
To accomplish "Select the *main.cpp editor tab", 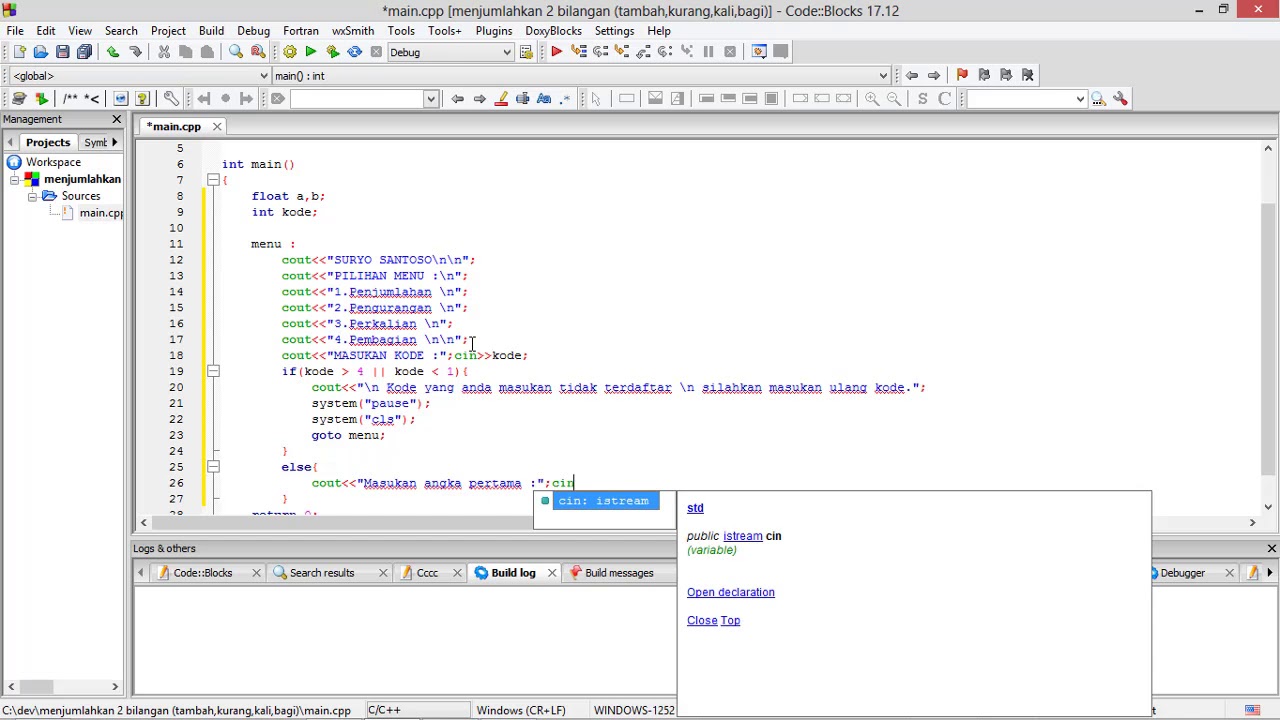I will (177, 126).
